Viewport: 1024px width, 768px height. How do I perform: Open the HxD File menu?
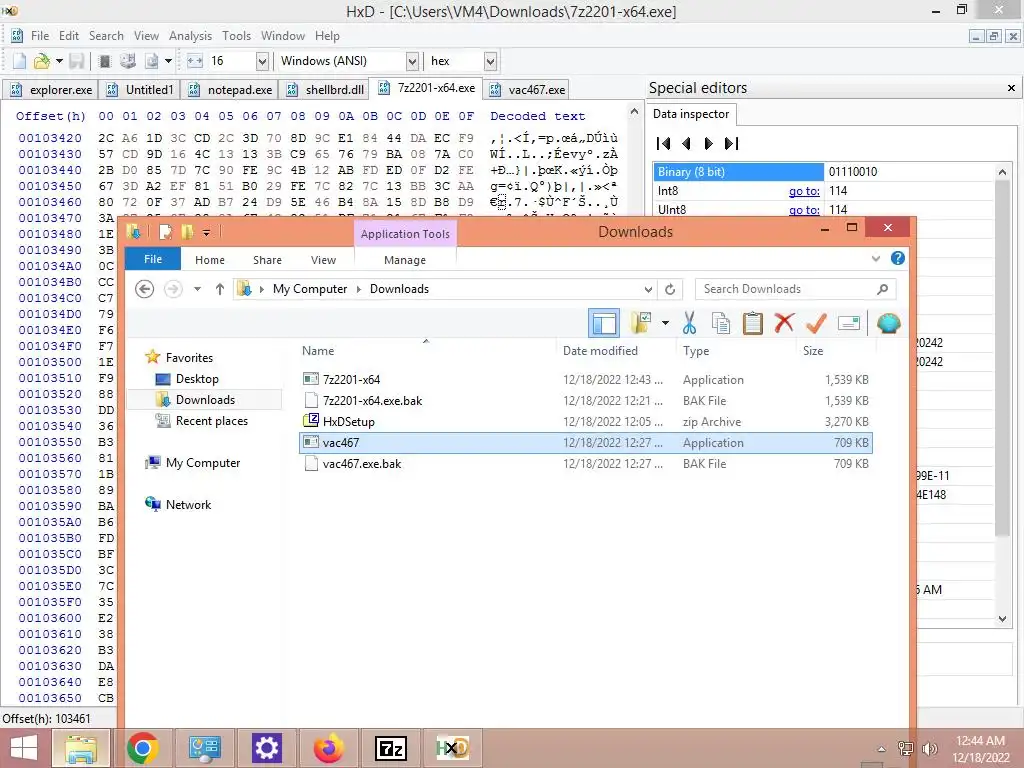pos(40,36)
